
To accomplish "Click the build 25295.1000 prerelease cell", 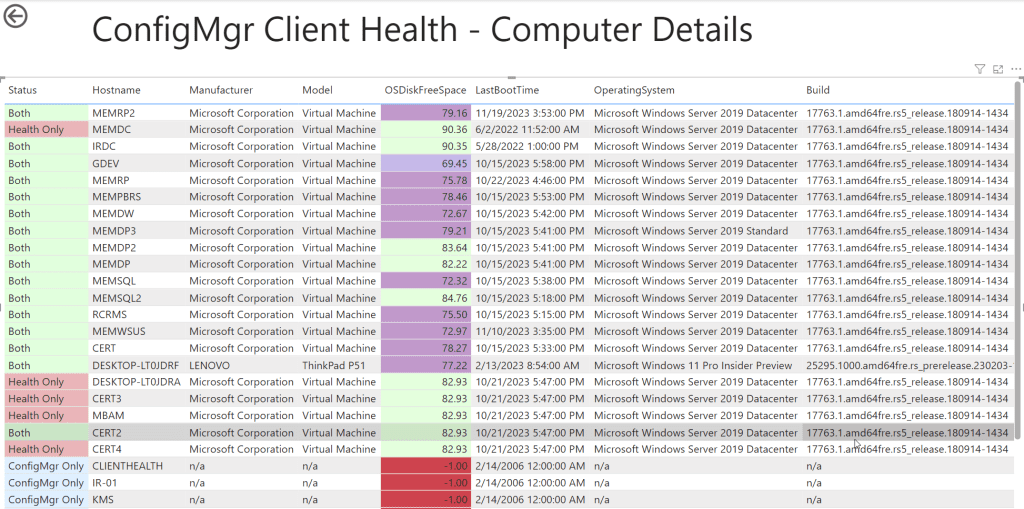I will (908, 365).
